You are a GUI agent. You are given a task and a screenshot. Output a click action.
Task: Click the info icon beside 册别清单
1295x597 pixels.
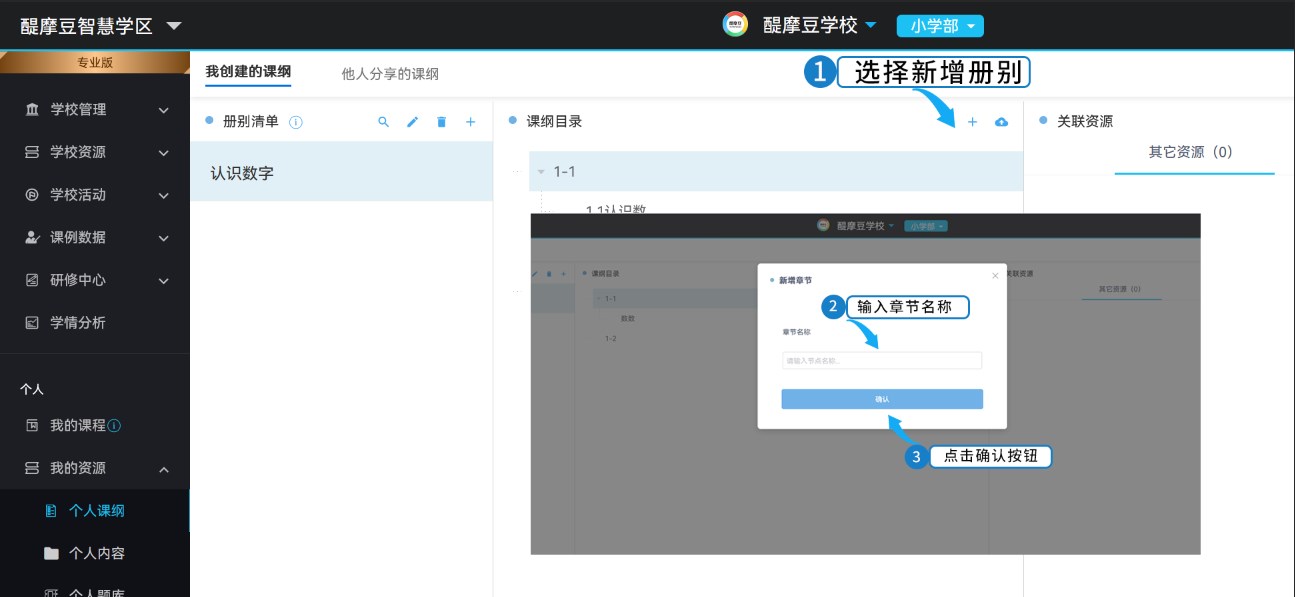[x=296, y=122]
